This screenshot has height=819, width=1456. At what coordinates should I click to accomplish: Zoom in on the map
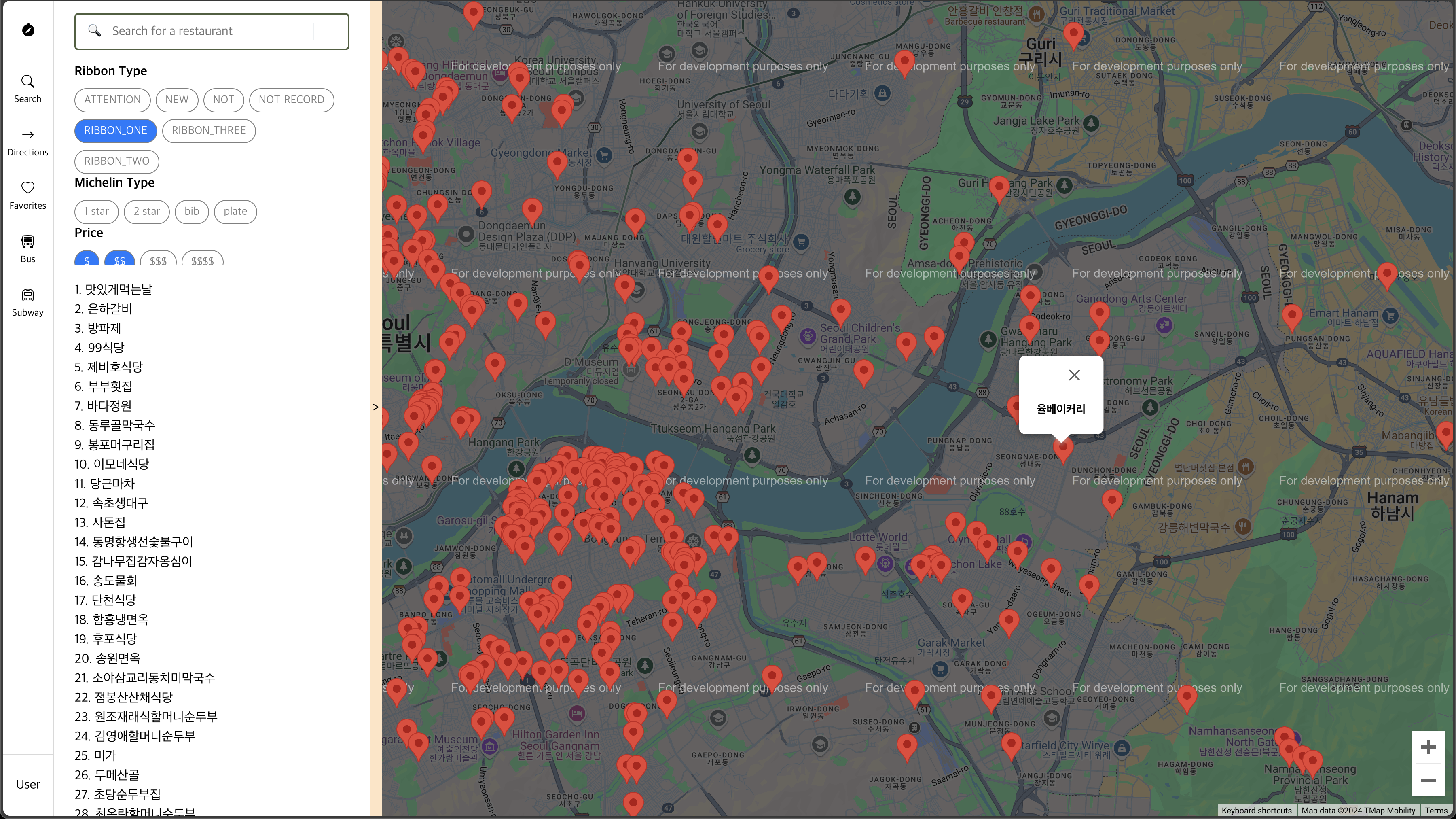tap(1428, 747)
